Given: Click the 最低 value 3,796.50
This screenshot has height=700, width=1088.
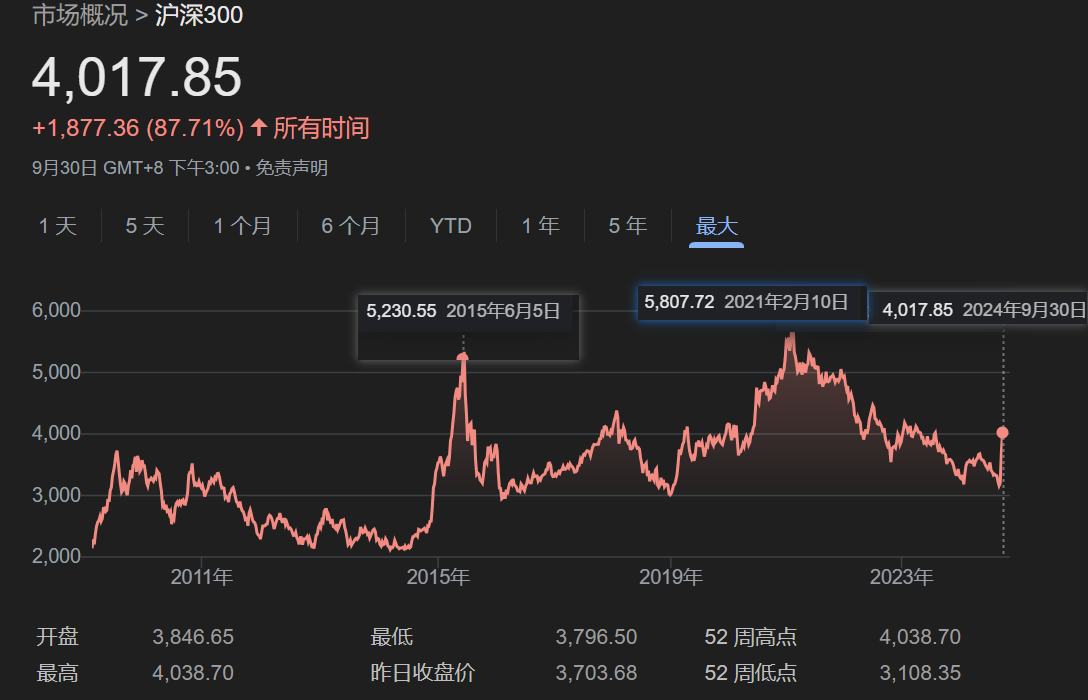Looking at the screenshot, I should 596,637.
